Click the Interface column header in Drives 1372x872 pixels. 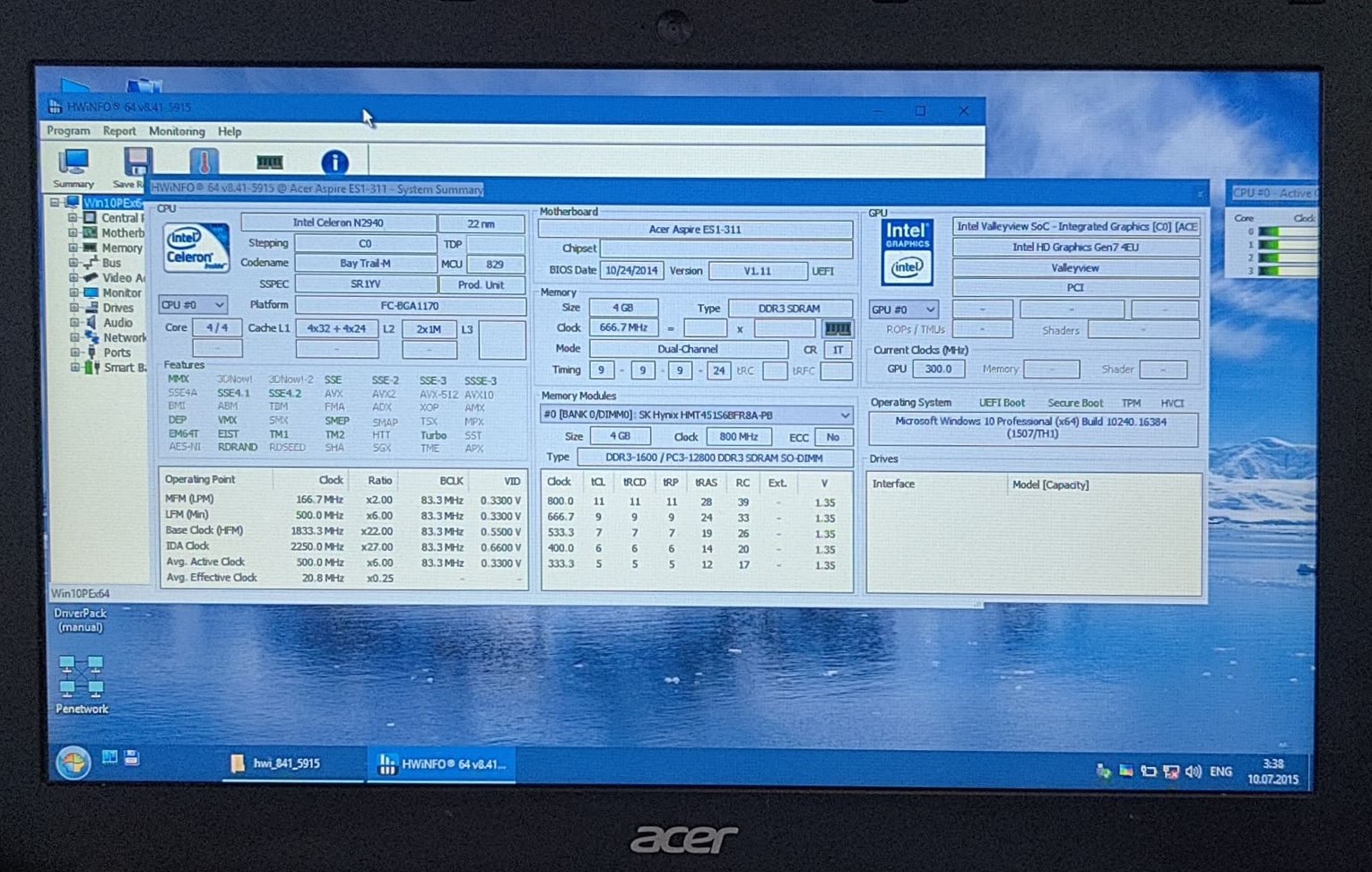coord(893,484)
